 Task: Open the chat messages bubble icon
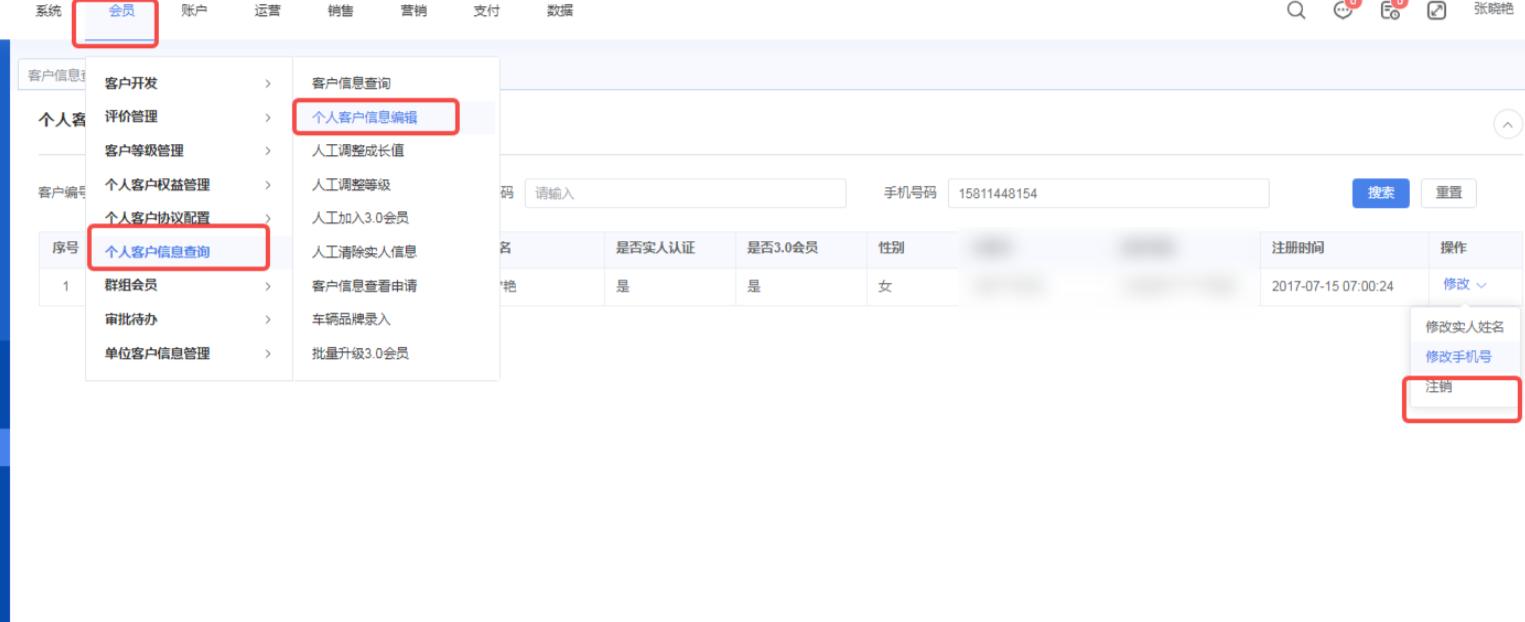click(x=1343, y=11)
